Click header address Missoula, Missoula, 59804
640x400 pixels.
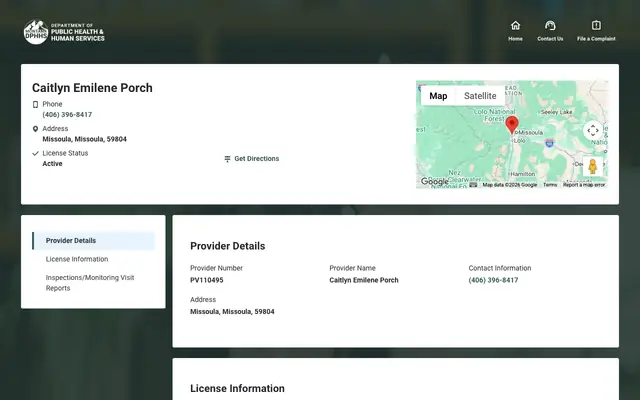click(84, 139)
